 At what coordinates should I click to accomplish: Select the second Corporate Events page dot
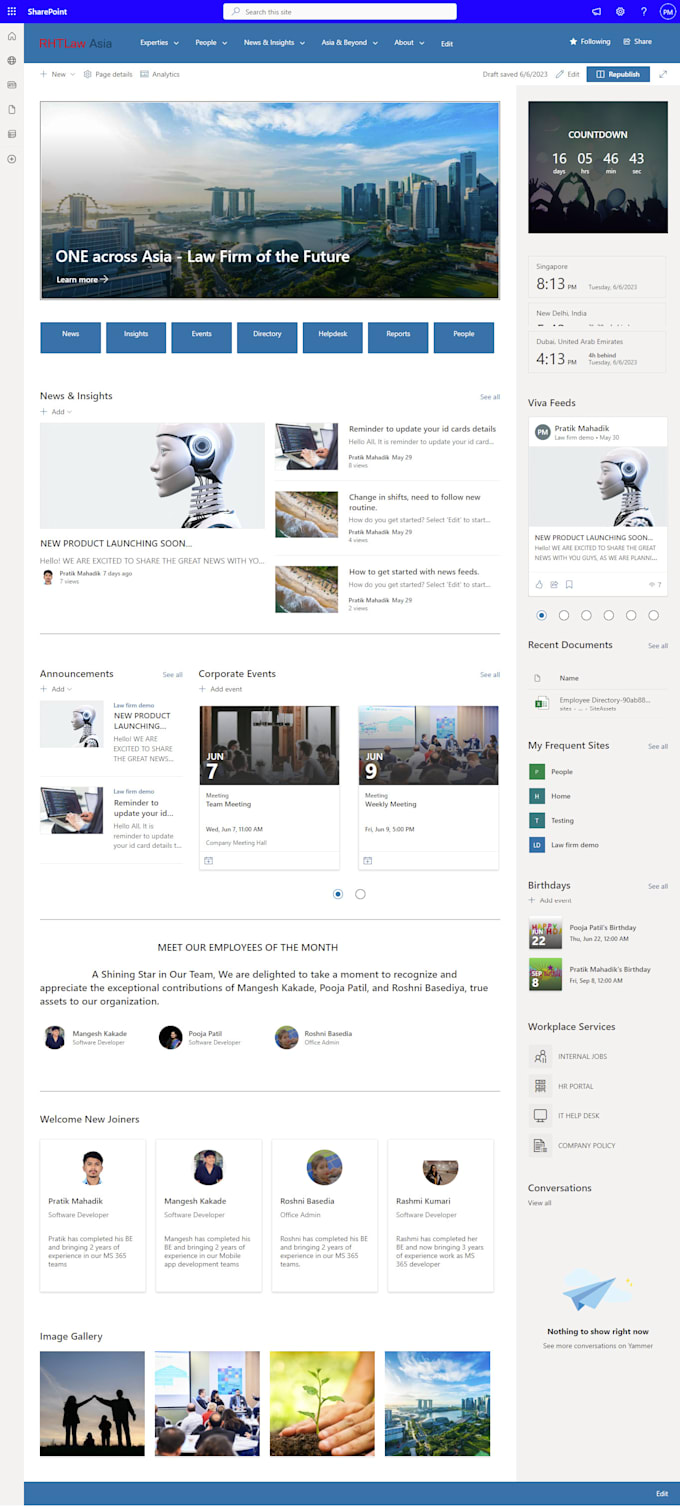pos(360,893)
